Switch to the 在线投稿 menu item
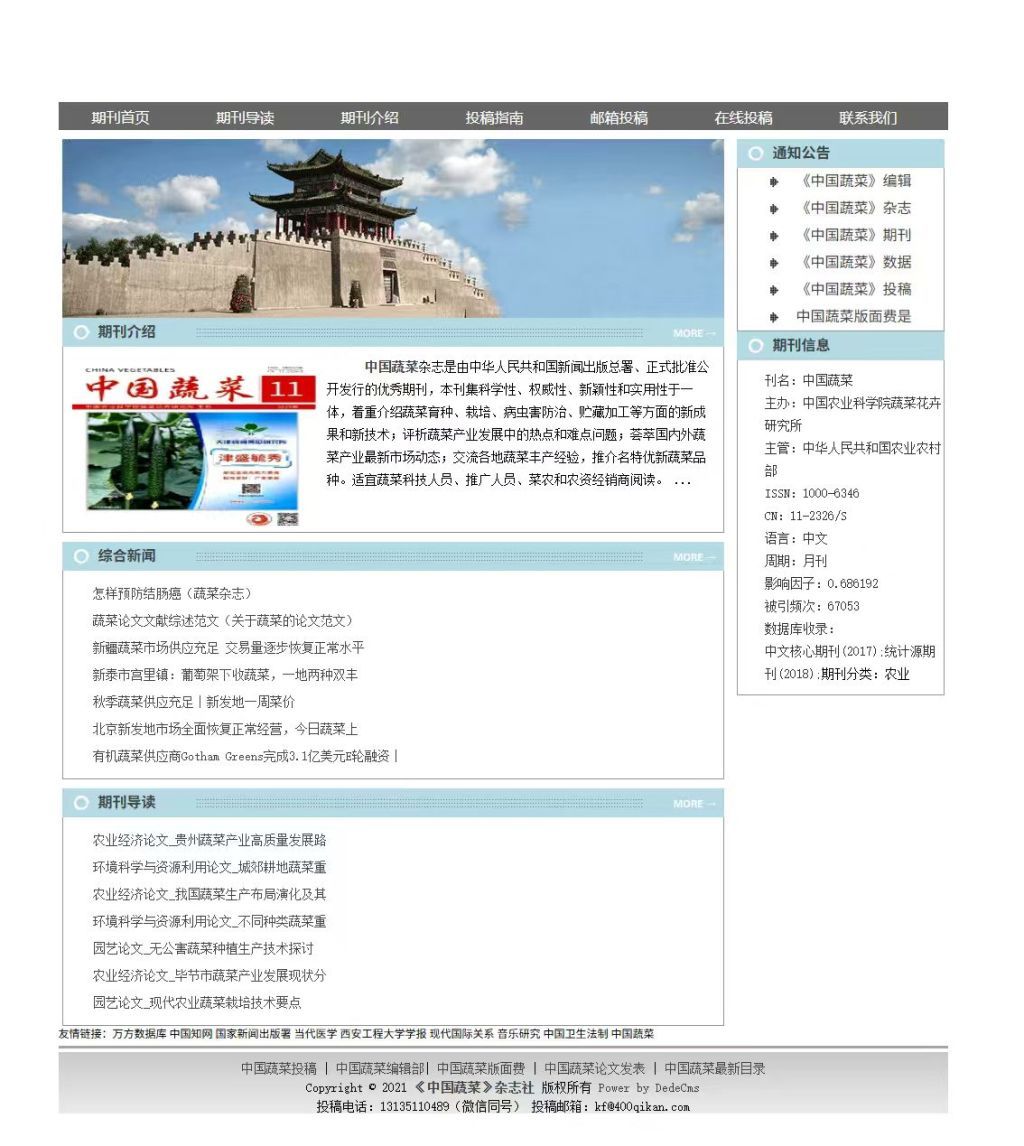The height and width of the screenshot is (1146, 1024). pyautogui.click(x=742, y=116)
